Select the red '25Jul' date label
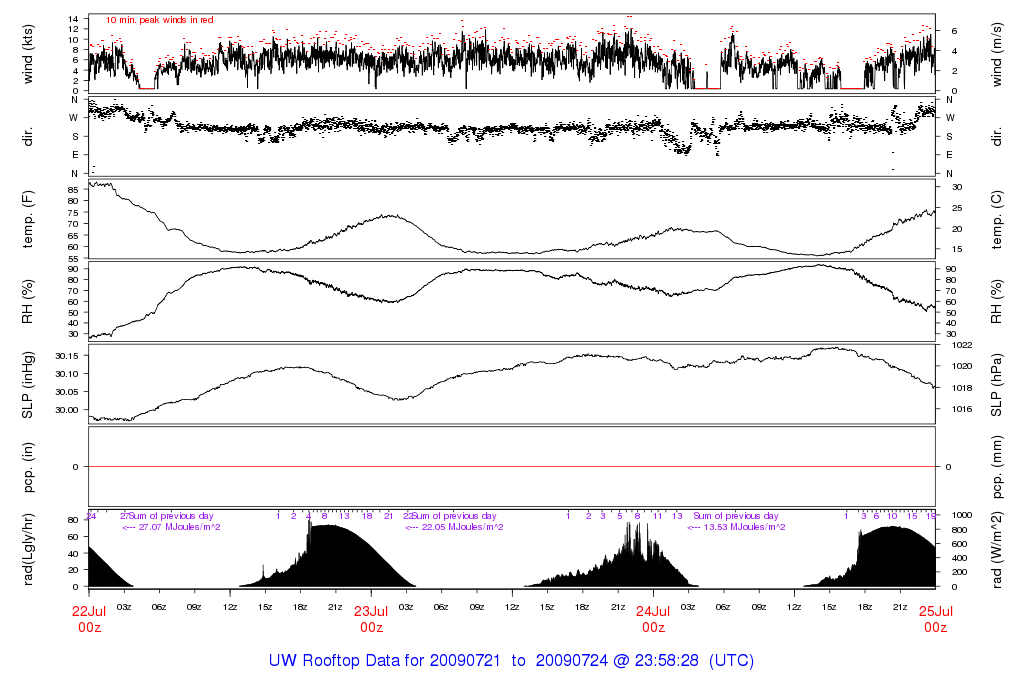The width and height of the screenshot is (1024, 700). [935, 611]
